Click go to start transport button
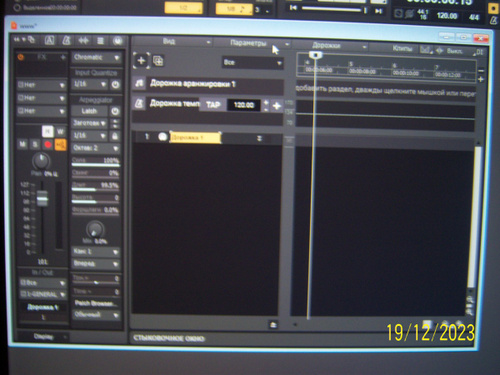This screenshot has height=375, width=500. (x=293, y=8)
